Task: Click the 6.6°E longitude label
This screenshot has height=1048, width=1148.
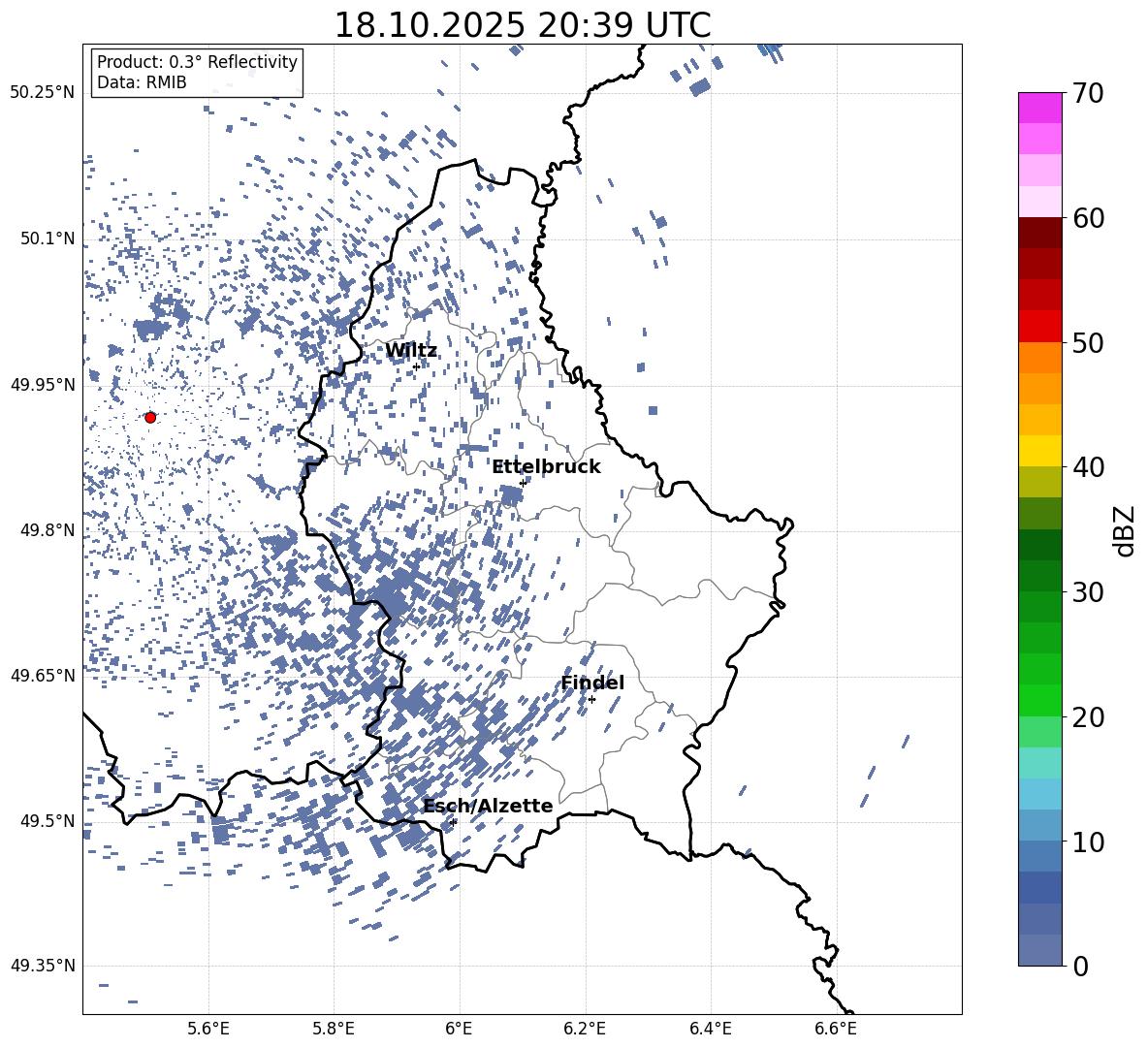Action: (836, 1029)
